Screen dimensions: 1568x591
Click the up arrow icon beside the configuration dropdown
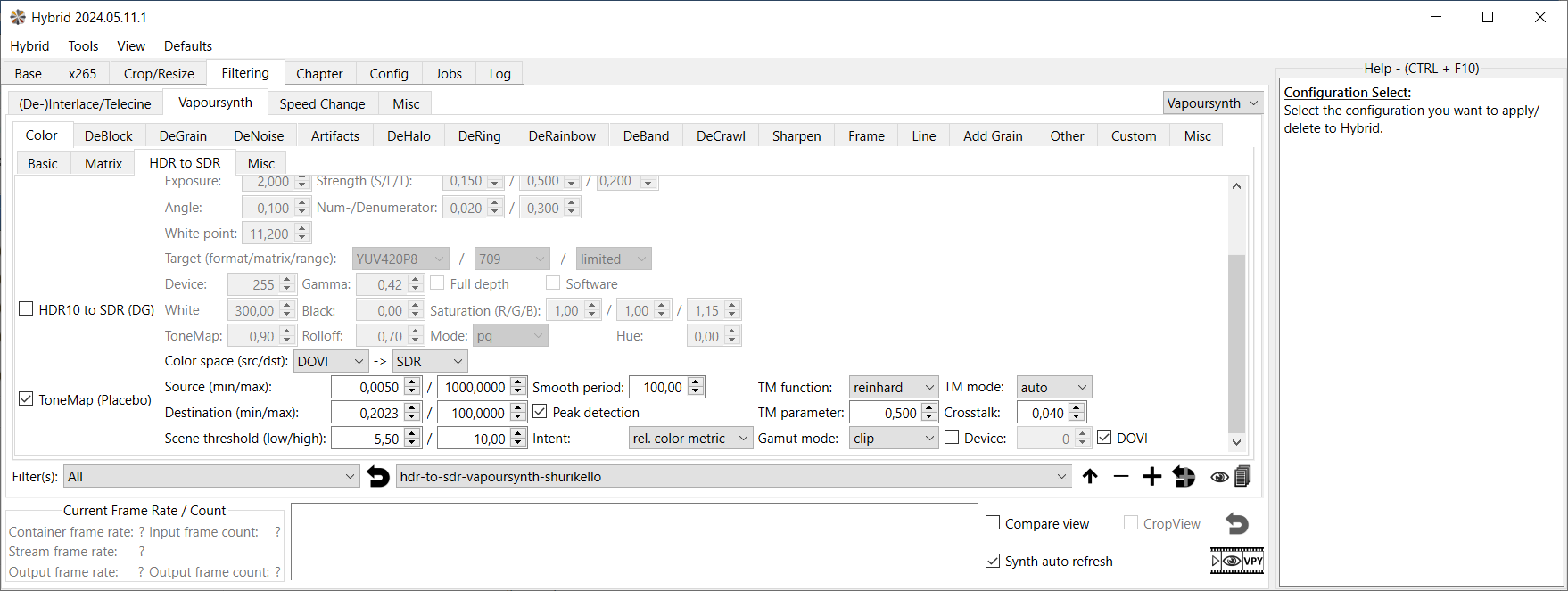pyautogui.click(x=1090, y=477)
